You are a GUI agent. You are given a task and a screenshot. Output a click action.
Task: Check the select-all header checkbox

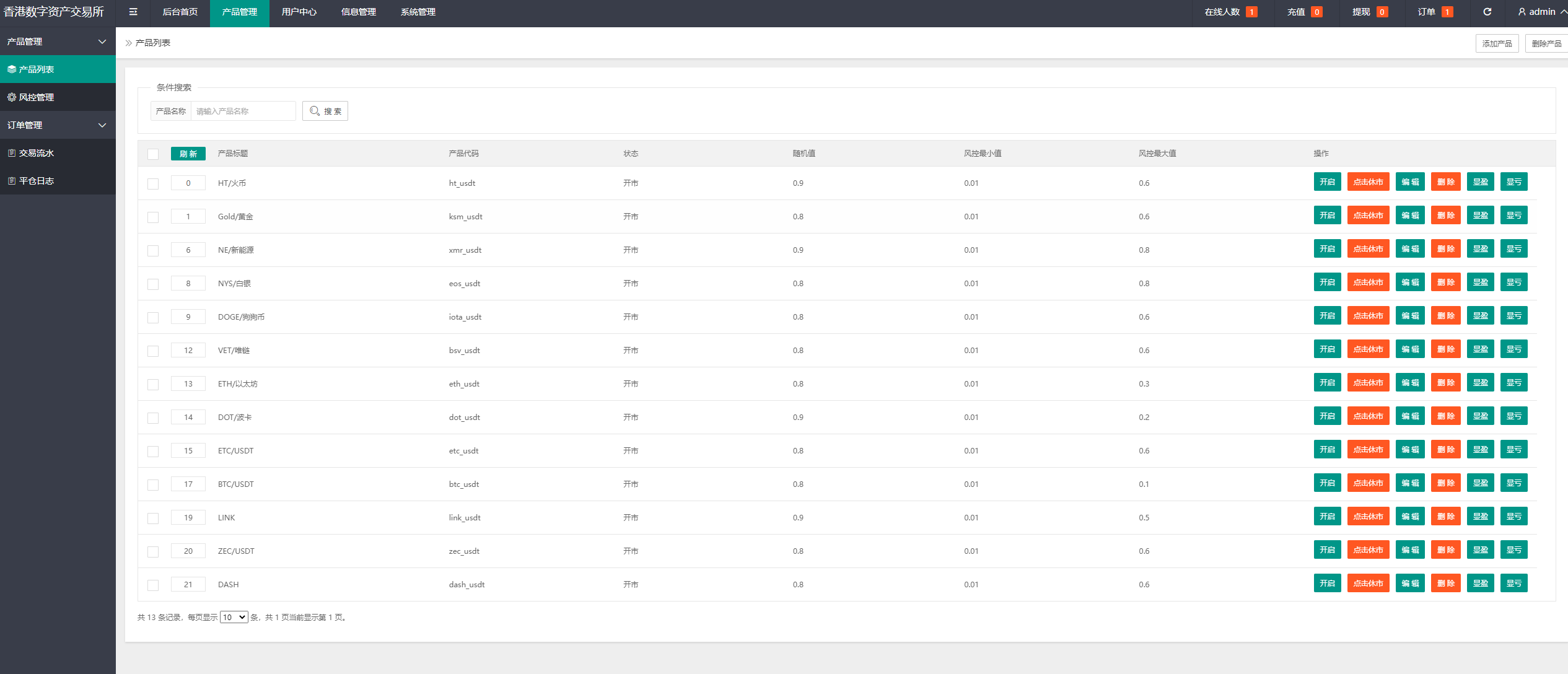[153, 154]
